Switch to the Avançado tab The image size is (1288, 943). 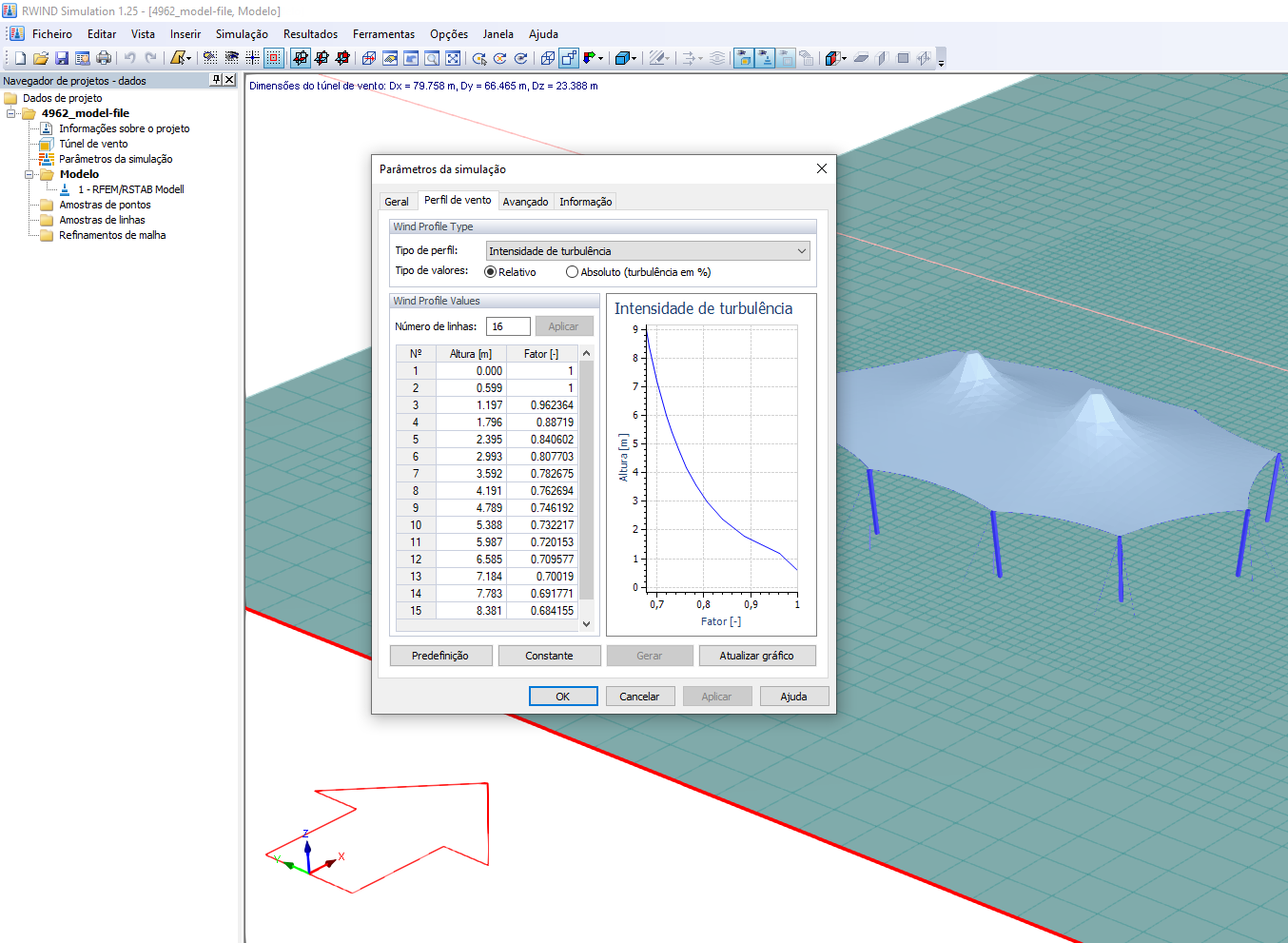pos(525,202)
